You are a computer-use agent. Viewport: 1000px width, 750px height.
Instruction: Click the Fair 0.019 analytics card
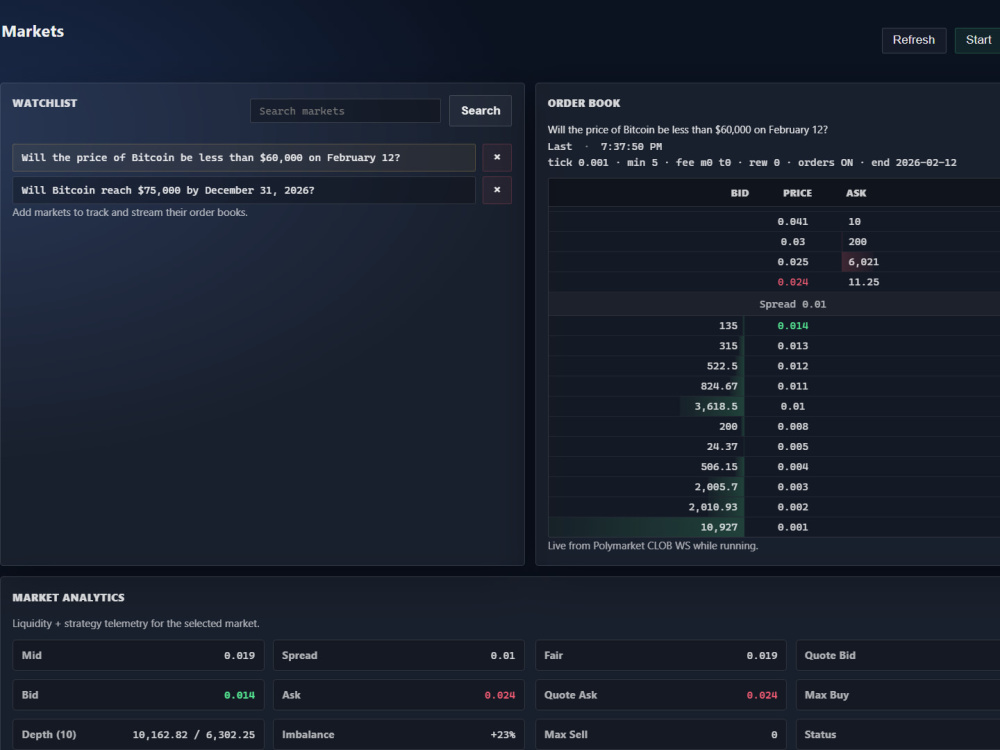point(661,656)
